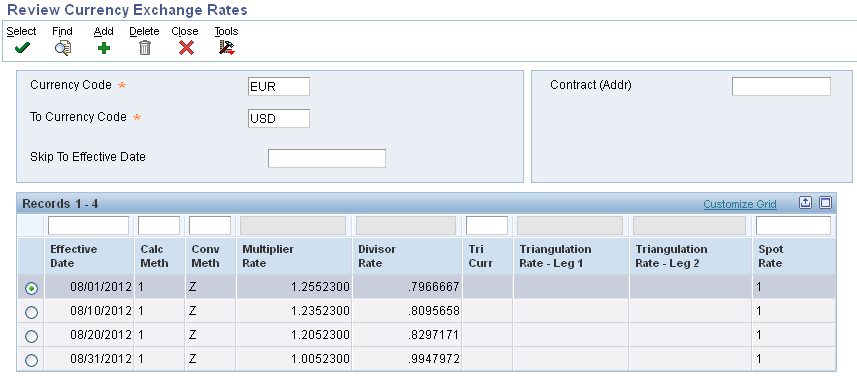Viewport: 857px width, 376px height.
Task: Open the Tools hammer icon
Action: tap(227, 48)
